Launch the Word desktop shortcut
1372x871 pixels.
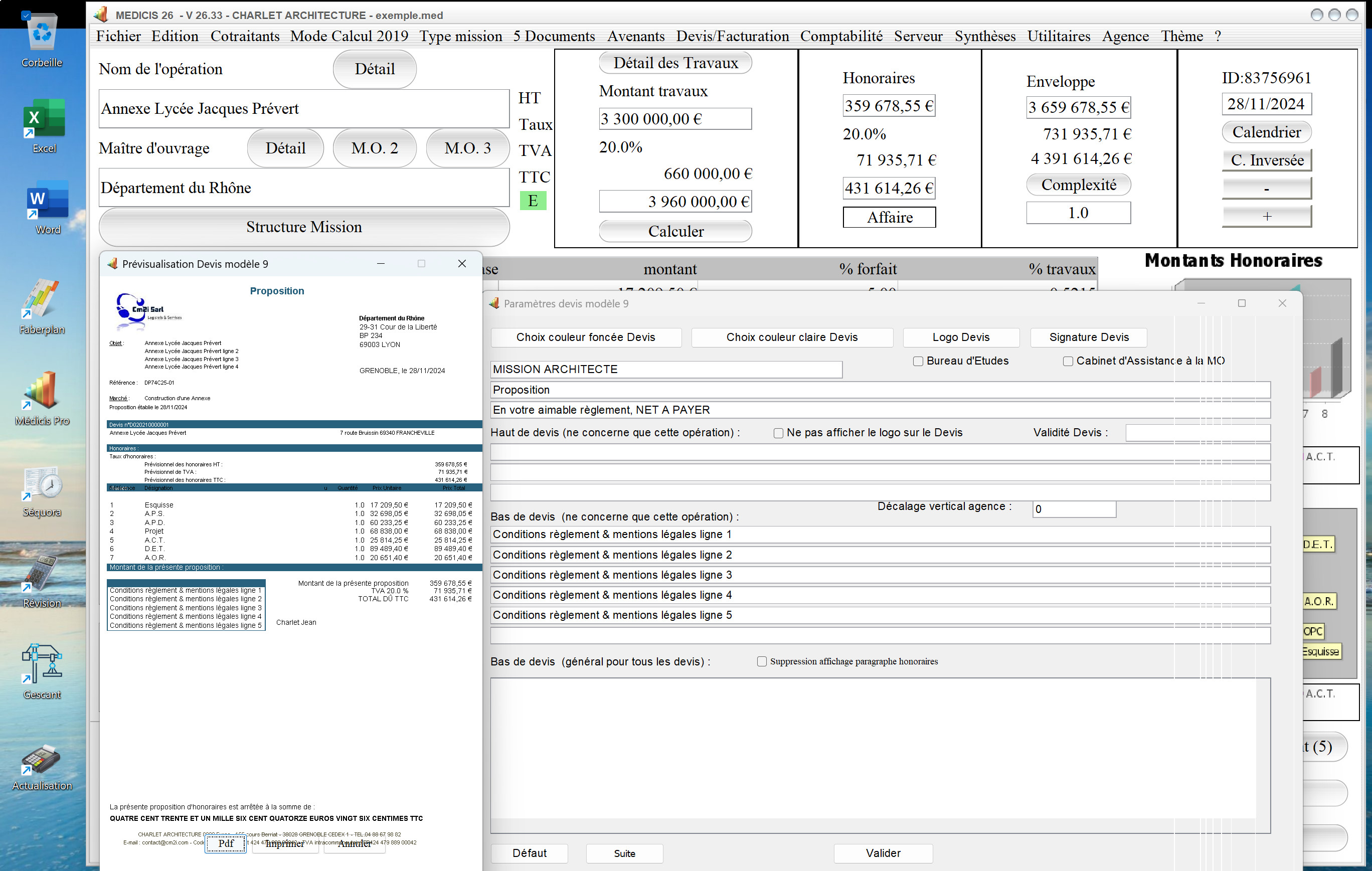[x=47, y=206]
